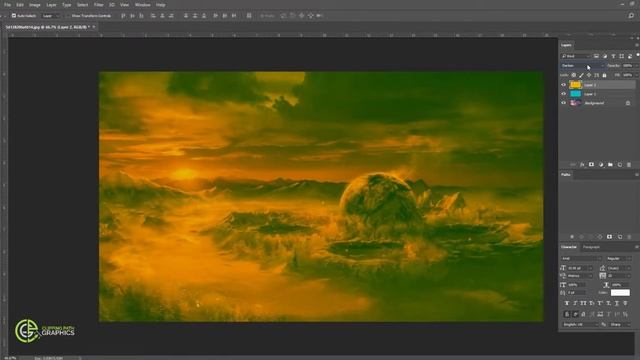Toggle layer filtering on or off
640x360 pixels.
(638, 55)
